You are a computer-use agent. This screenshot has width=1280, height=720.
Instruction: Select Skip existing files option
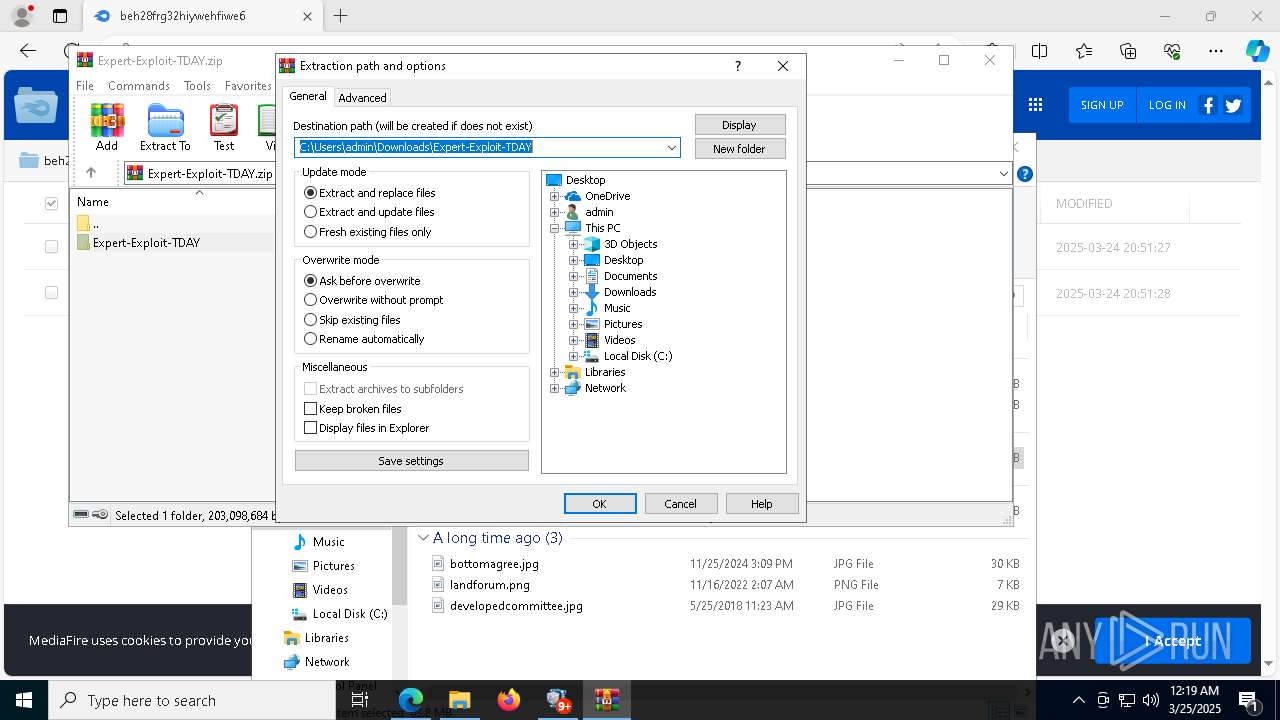(353, 320)
